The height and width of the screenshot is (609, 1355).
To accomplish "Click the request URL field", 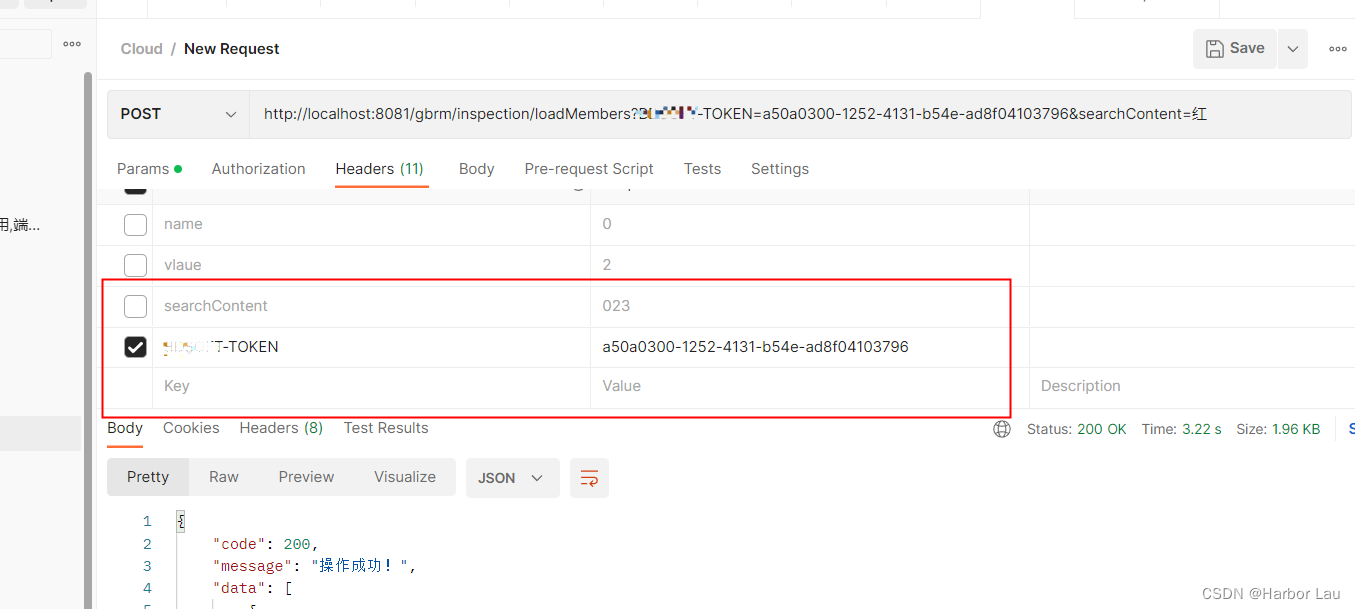I will point(700,113).
